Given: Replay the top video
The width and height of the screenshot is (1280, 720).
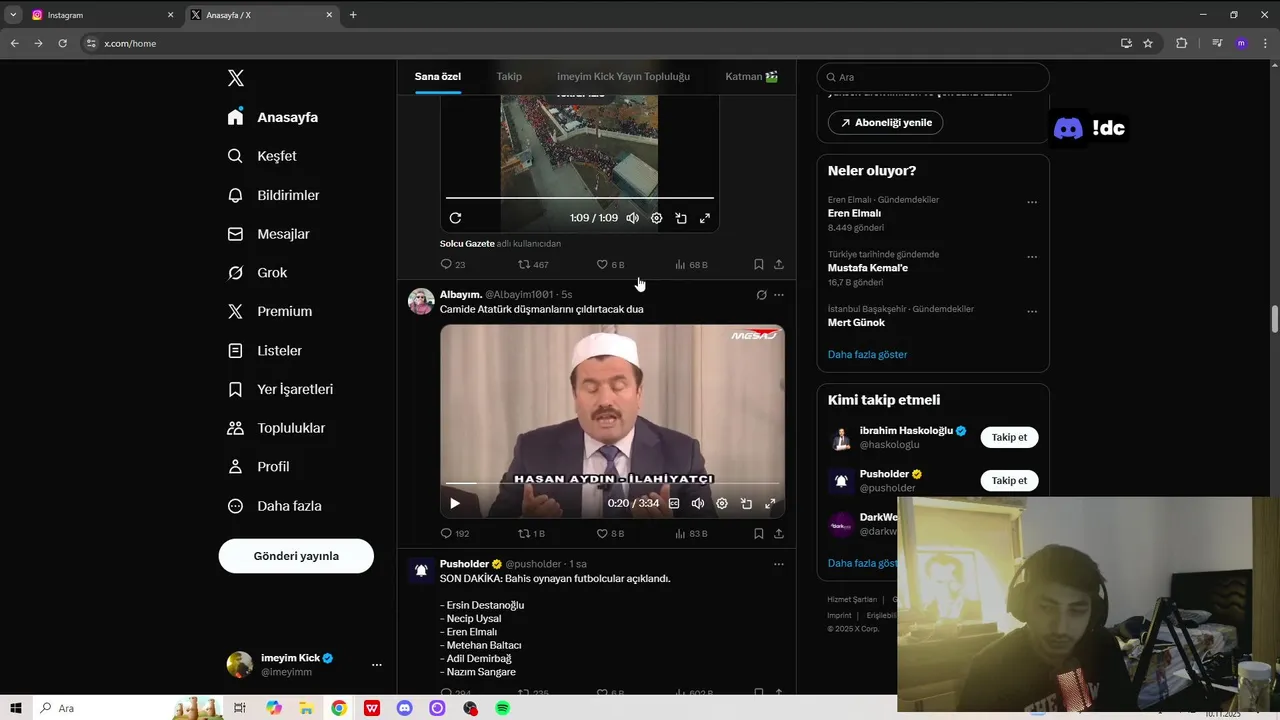Looking at the screenshot, I should (455, 218).
